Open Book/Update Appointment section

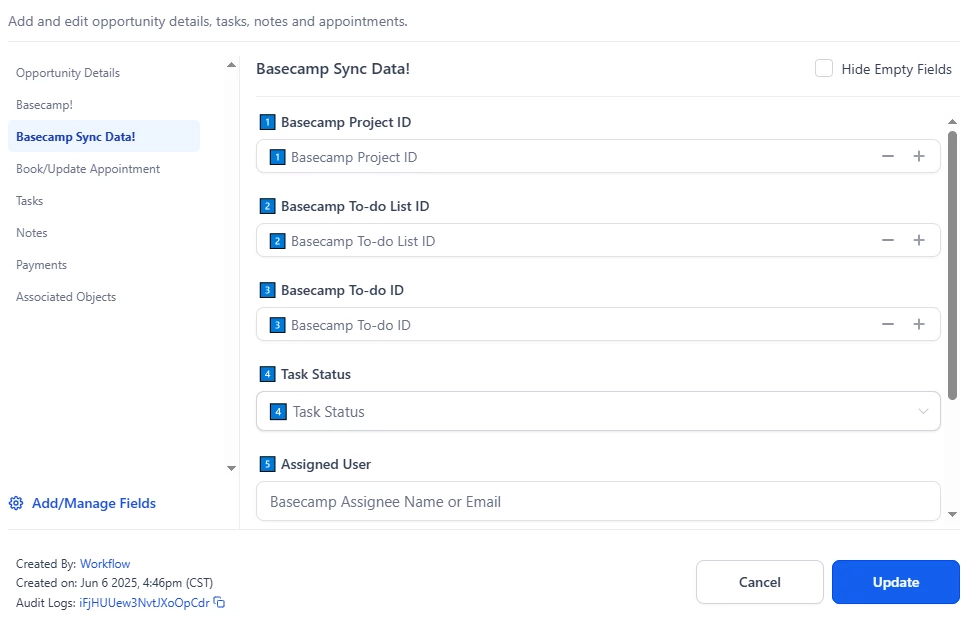click(x=88, y=169)
